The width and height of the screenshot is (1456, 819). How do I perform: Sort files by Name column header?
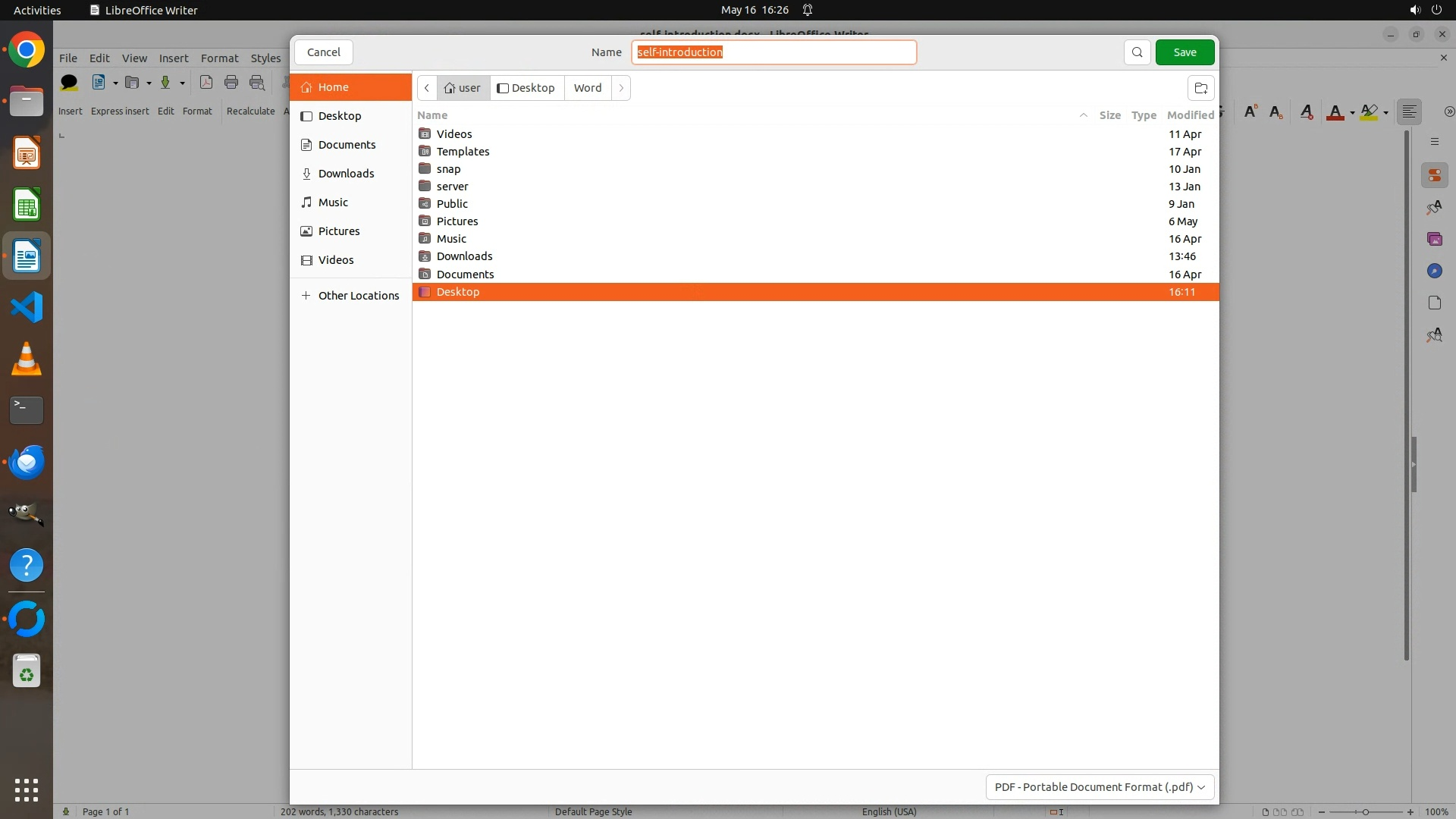(x=433, y=115)
